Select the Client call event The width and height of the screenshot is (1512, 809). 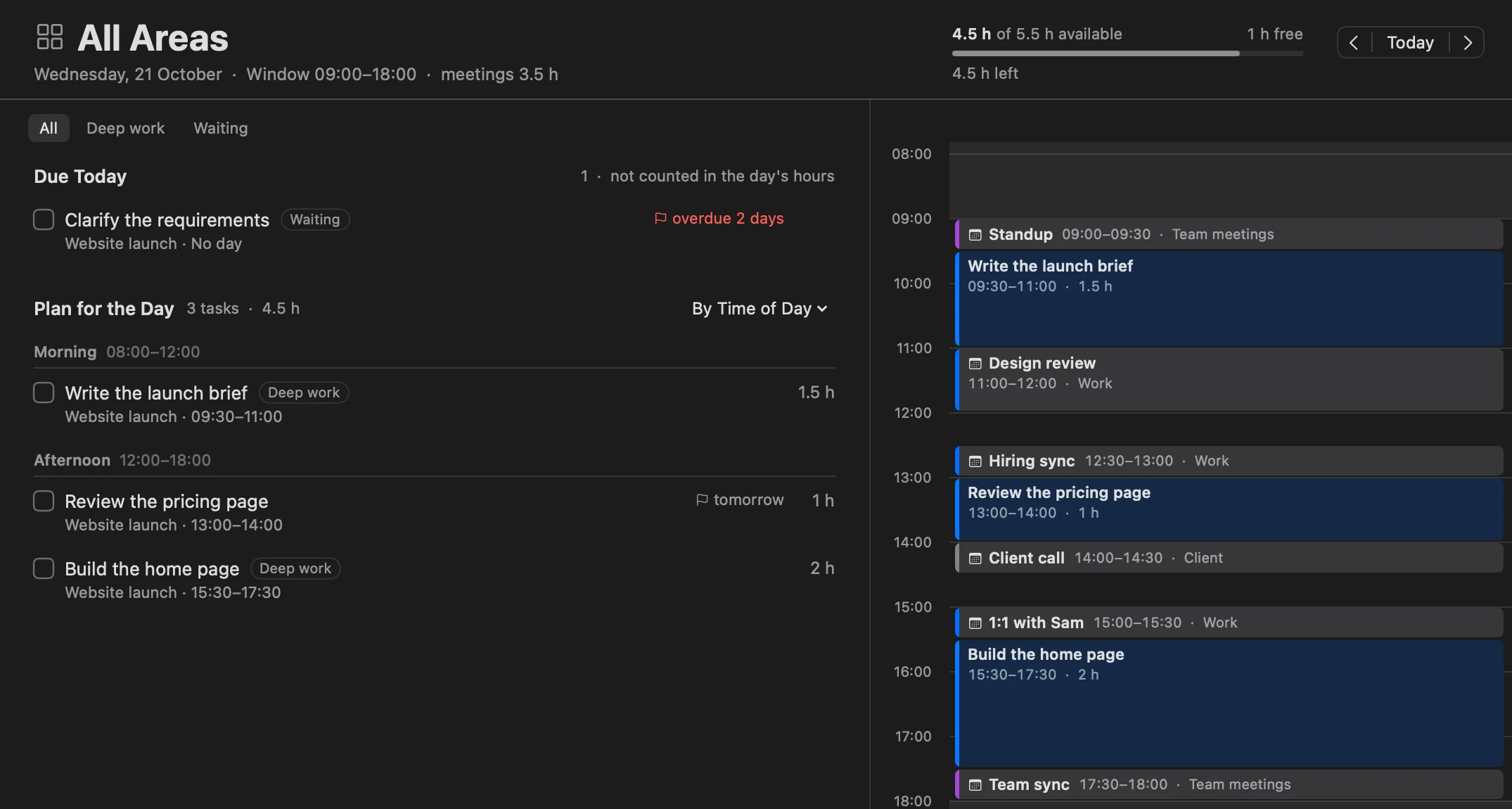[x=1229, y=558]
